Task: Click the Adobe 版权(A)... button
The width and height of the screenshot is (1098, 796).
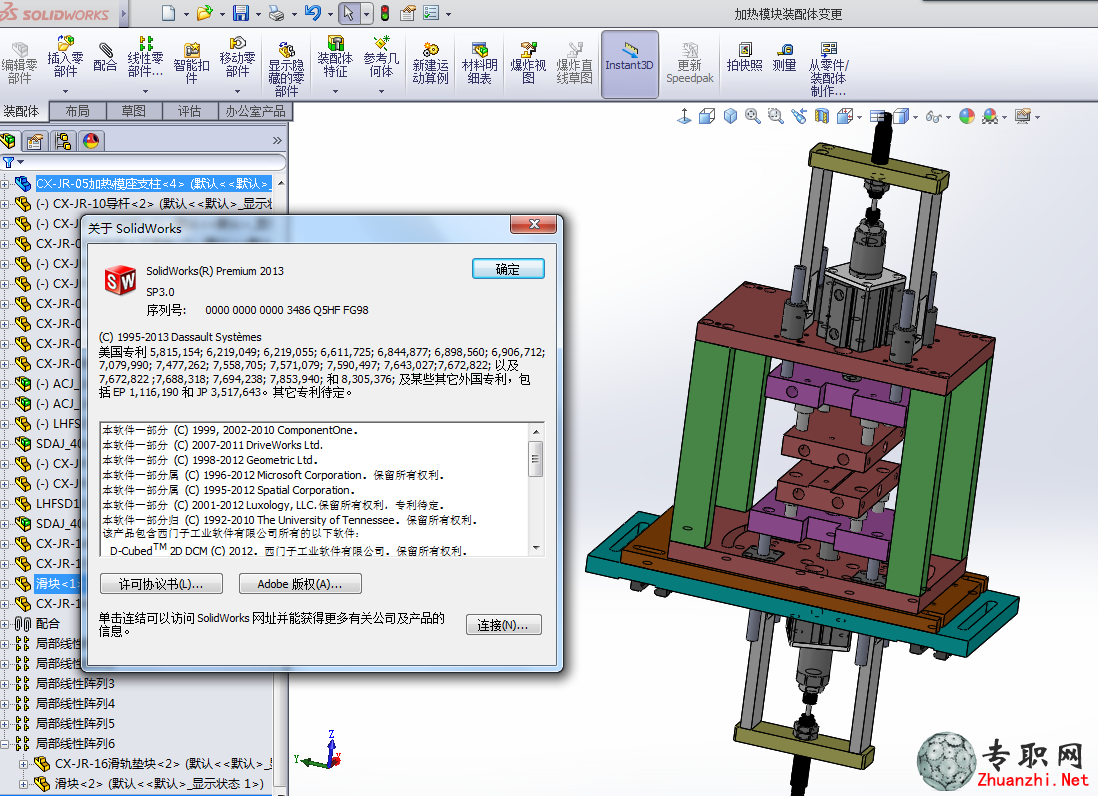Action: pos(300,584)
